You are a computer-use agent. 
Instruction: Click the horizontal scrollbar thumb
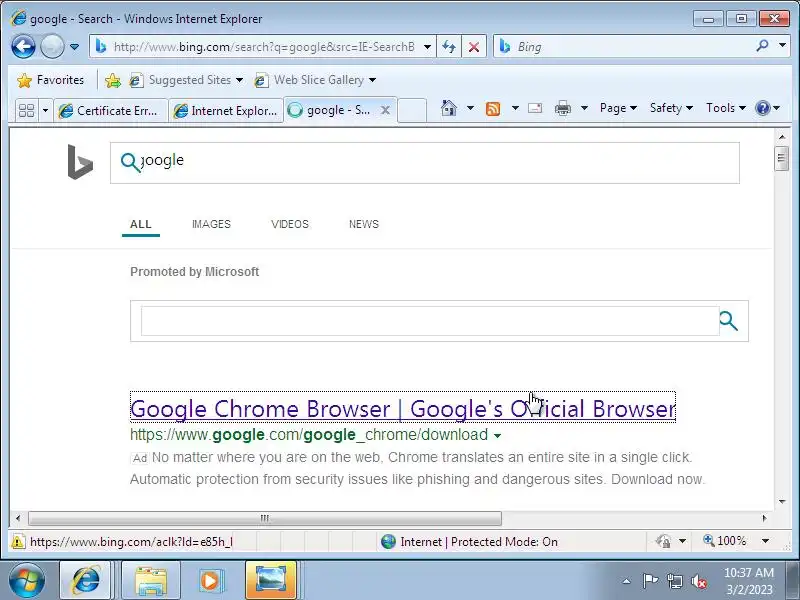pos(265,518)
